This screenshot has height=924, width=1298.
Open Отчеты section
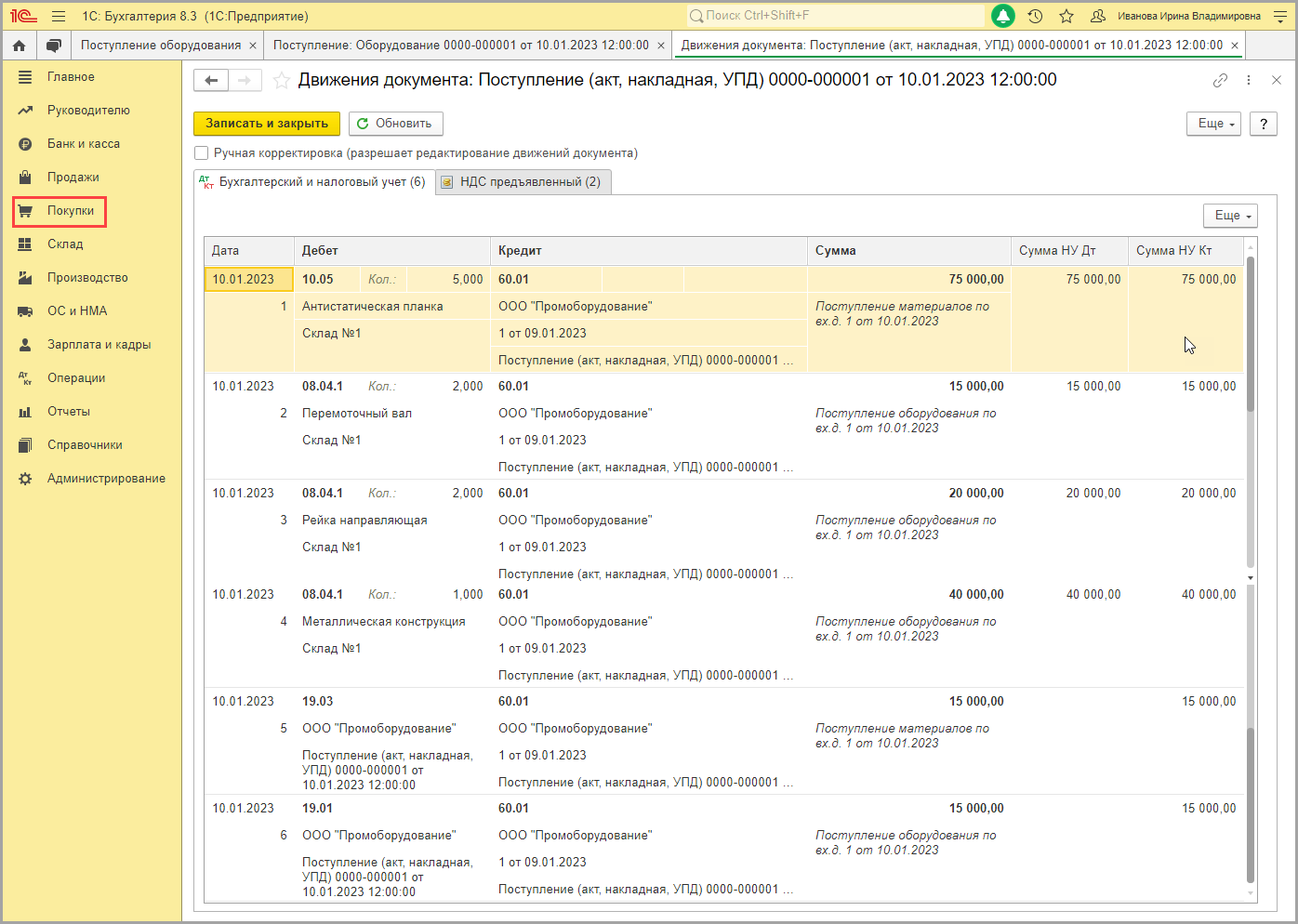69,412
